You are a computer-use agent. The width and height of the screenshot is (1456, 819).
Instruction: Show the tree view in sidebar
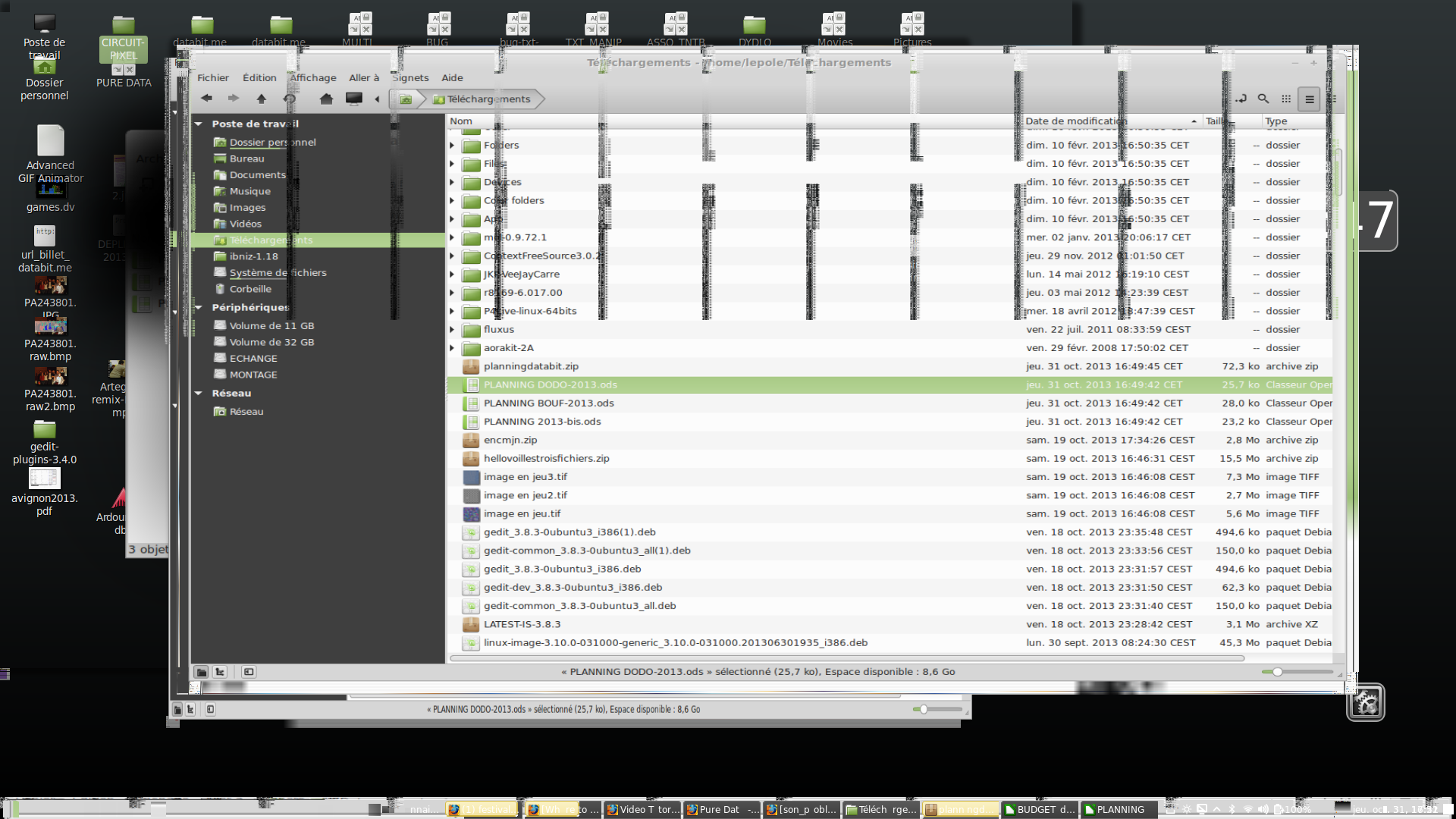coord(220,672)
